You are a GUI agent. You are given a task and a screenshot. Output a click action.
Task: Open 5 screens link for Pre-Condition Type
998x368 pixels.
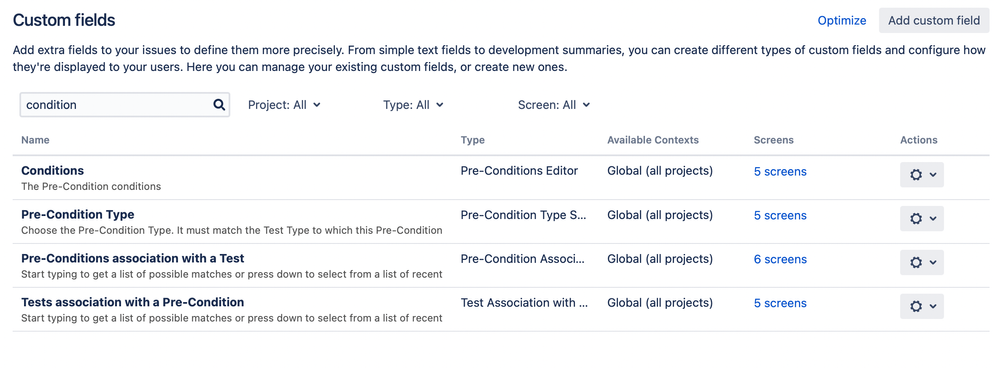coord(780,215)
